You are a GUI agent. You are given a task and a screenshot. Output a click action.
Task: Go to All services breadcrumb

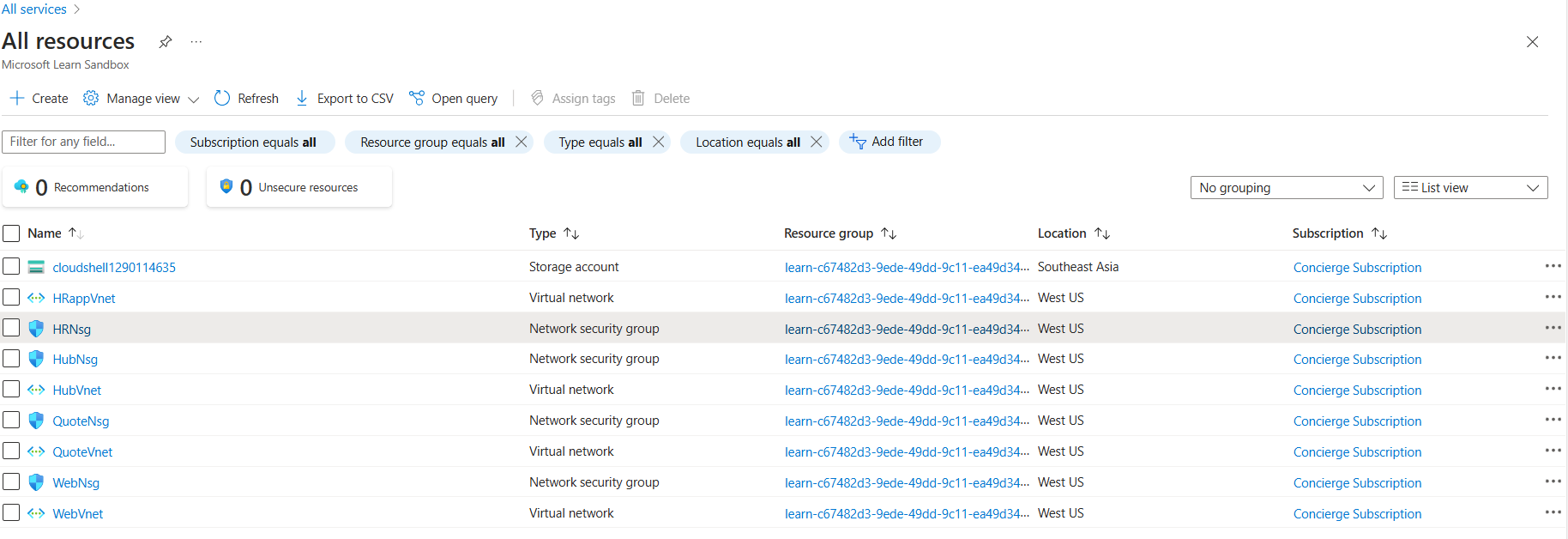(33, 9)
